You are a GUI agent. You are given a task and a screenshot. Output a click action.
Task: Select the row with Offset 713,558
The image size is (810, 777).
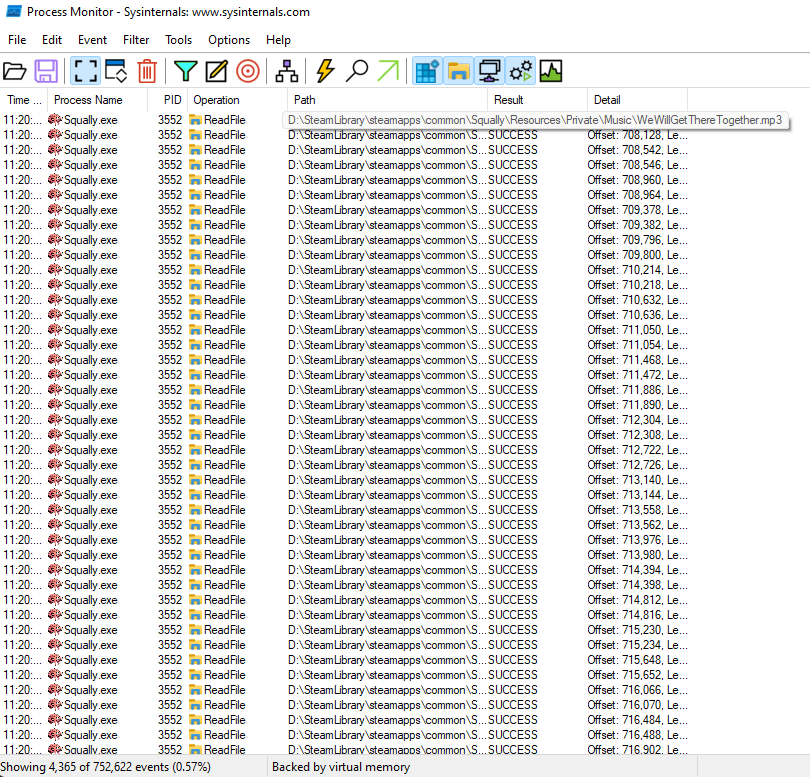[x=345, y=510]
